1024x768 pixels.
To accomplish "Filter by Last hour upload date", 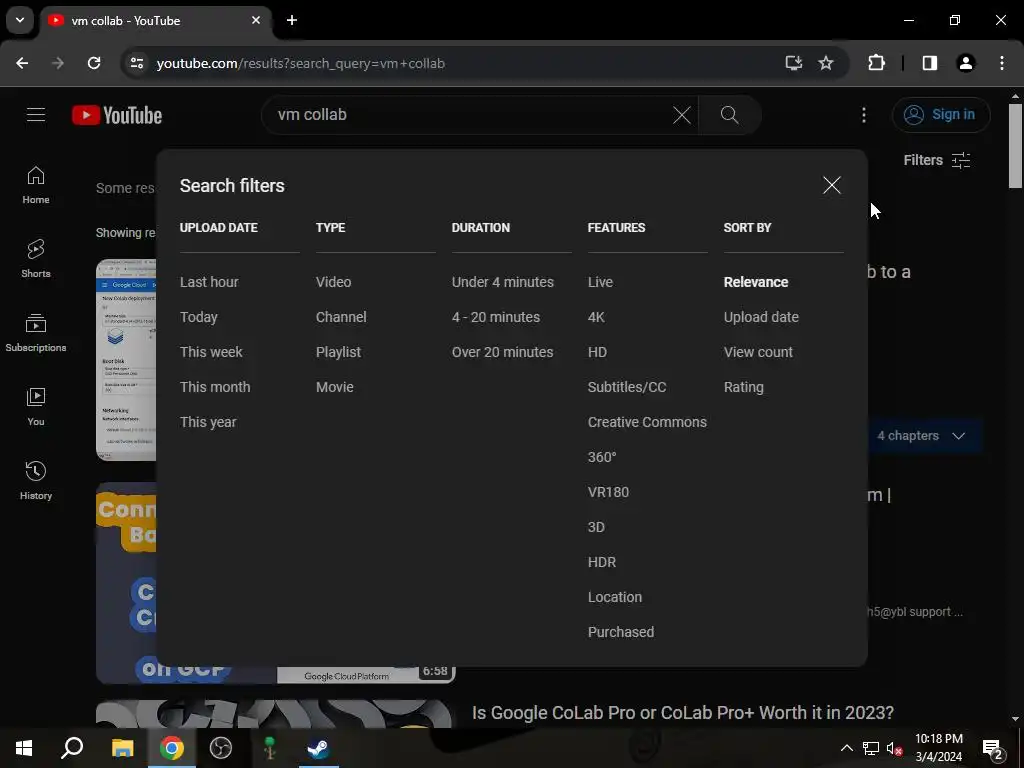I will 209,282.
